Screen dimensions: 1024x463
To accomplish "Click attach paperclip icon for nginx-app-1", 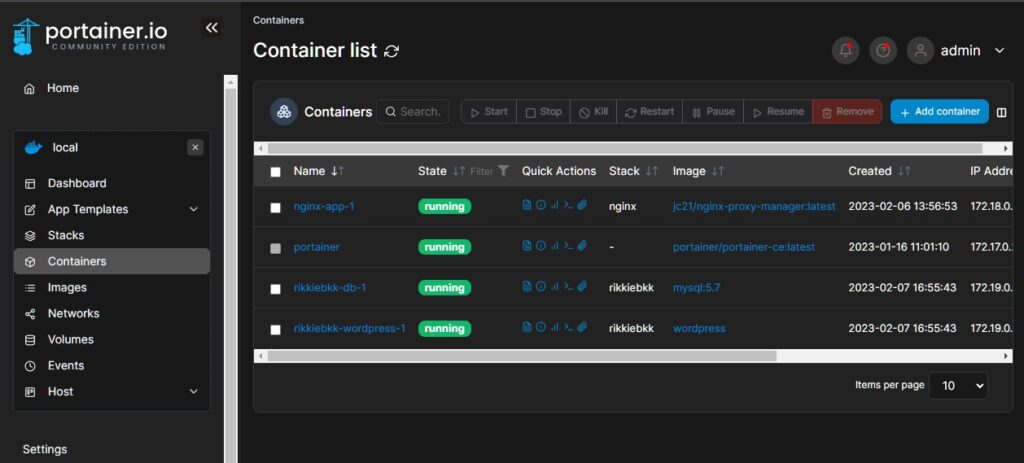I will (x=582, y=205).
